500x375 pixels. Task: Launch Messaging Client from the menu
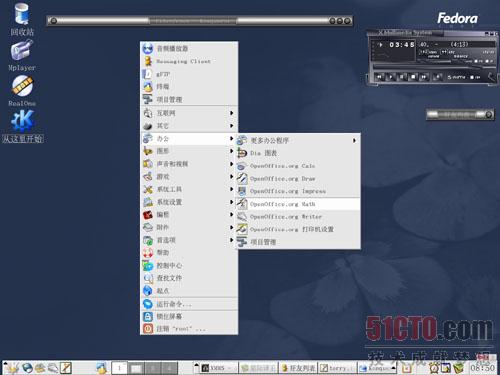tap(189, 61)
